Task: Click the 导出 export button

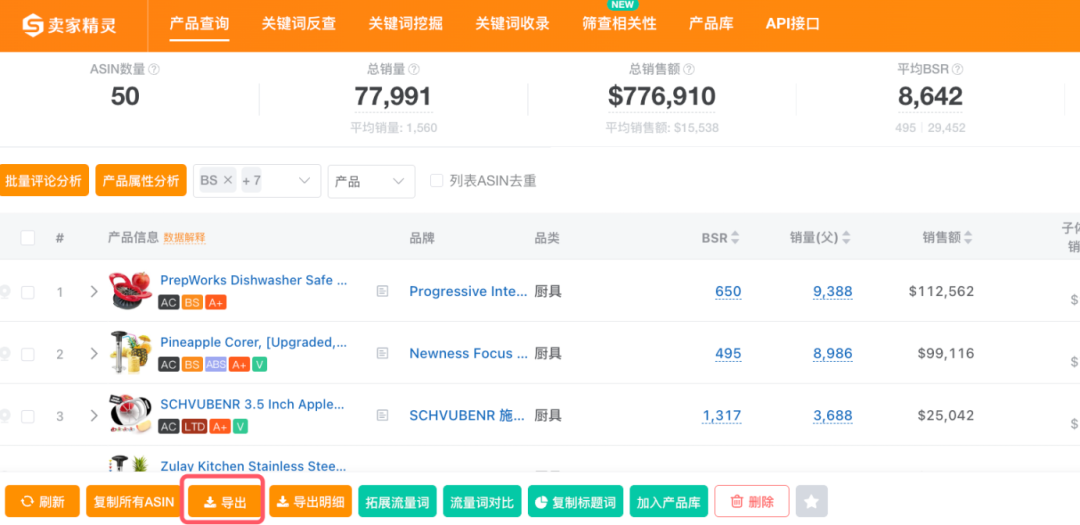Action: pos(224,502)
